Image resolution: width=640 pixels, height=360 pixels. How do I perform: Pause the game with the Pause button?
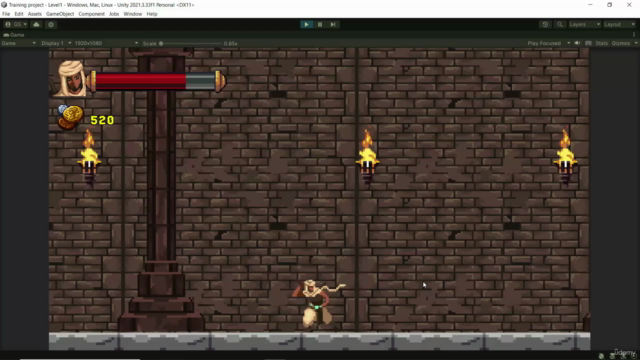[320, 24]
